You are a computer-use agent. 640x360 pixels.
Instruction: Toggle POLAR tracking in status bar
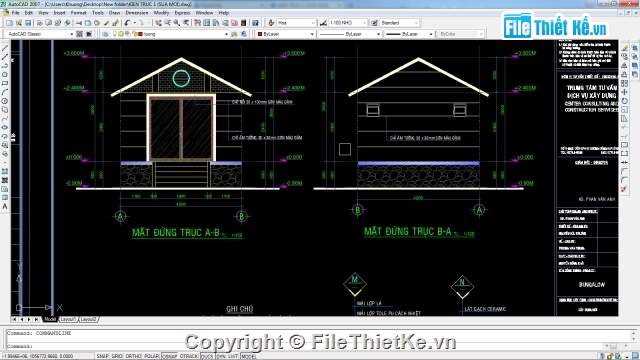pyautogui.click(x=151, y=356)
